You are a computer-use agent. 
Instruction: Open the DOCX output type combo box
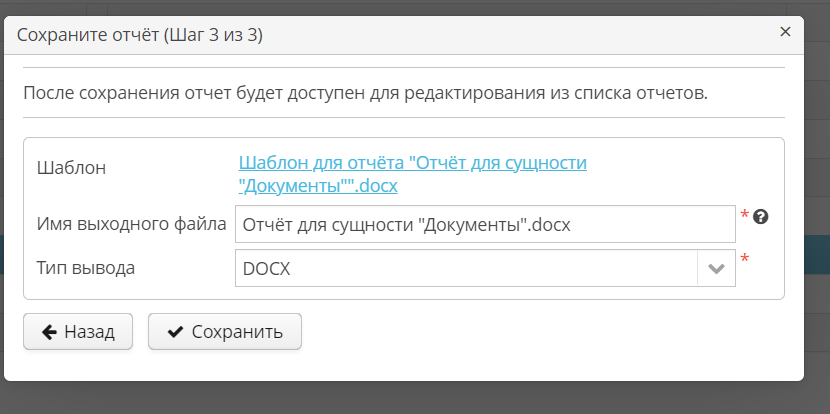pyautogui.click(x=466, y=269)
